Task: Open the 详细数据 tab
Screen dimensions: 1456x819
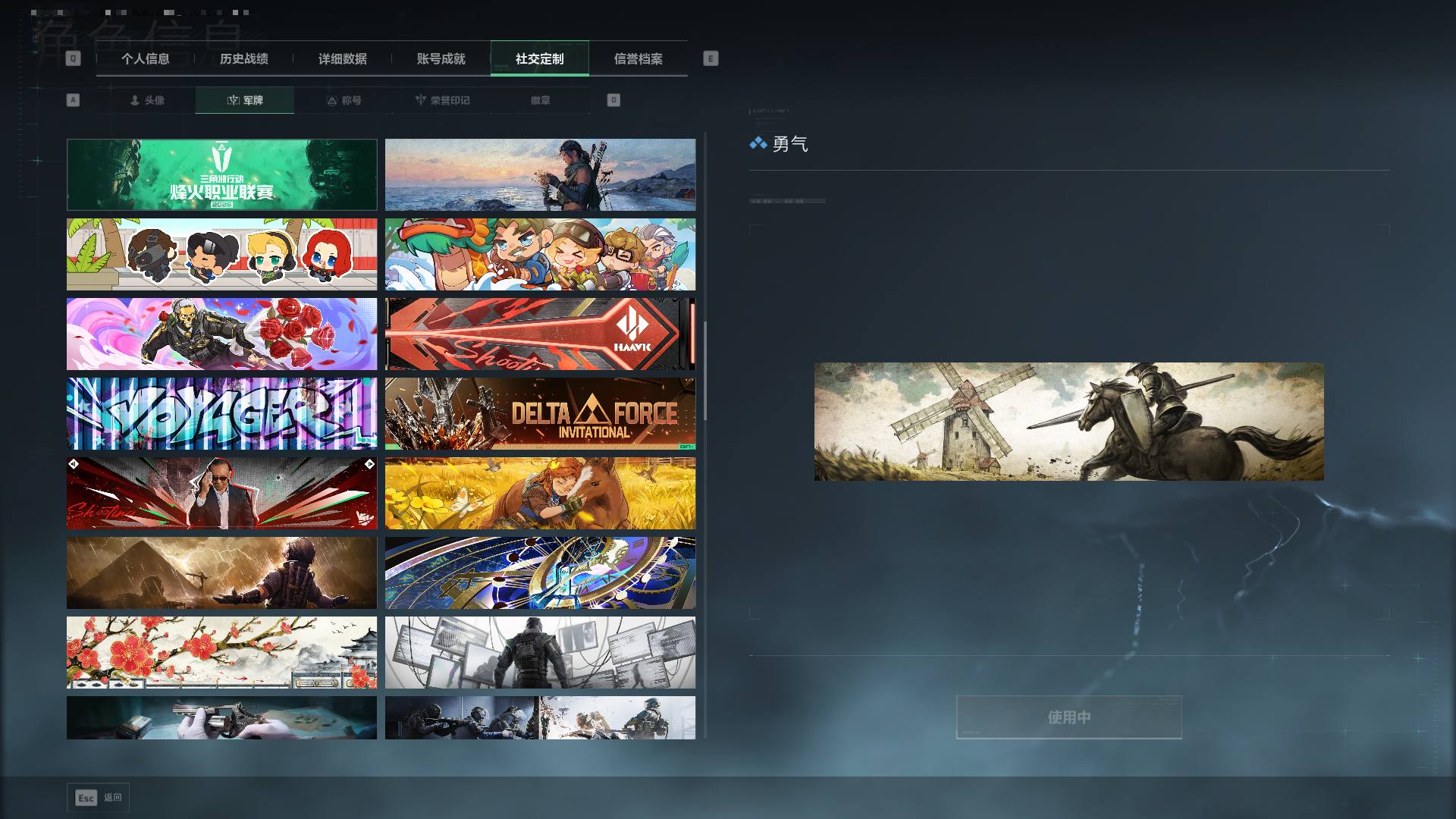Action: [x=342, y=58]
